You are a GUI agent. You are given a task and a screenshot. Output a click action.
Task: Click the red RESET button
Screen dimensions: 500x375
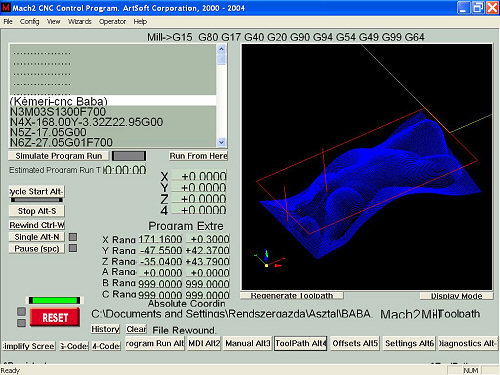(x=55, y=317)
